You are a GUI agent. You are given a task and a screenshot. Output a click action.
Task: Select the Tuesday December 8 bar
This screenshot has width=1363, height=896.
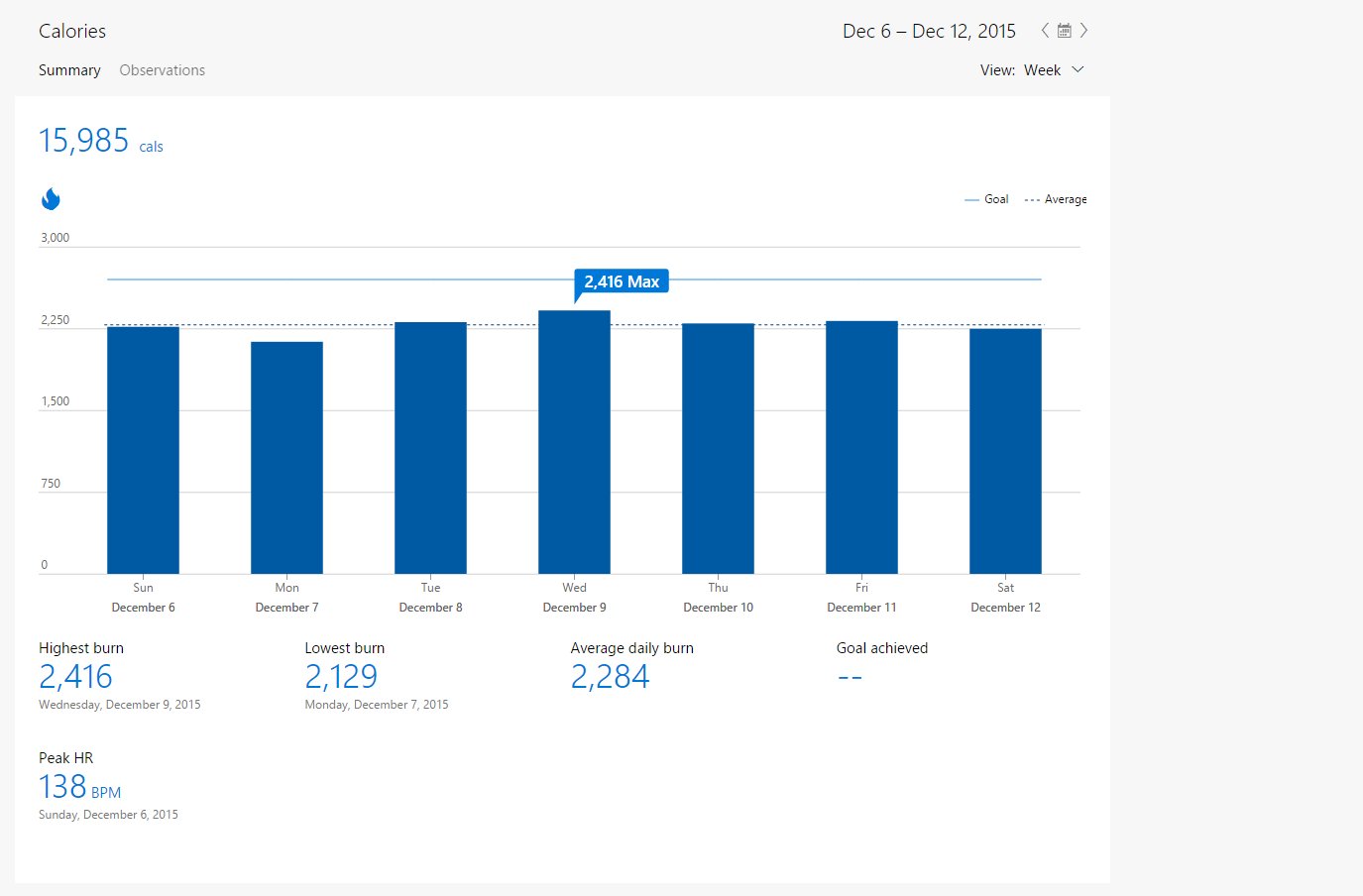coord(430,448)
